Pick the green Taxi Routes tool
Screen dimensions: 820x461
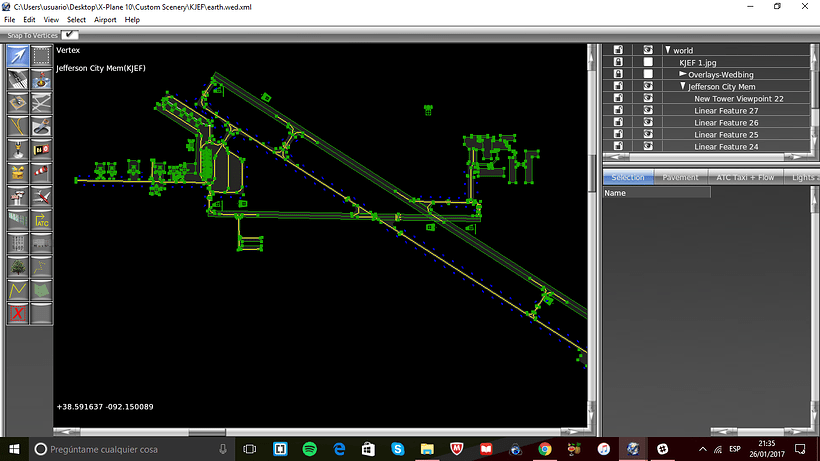tap(18, 220)
